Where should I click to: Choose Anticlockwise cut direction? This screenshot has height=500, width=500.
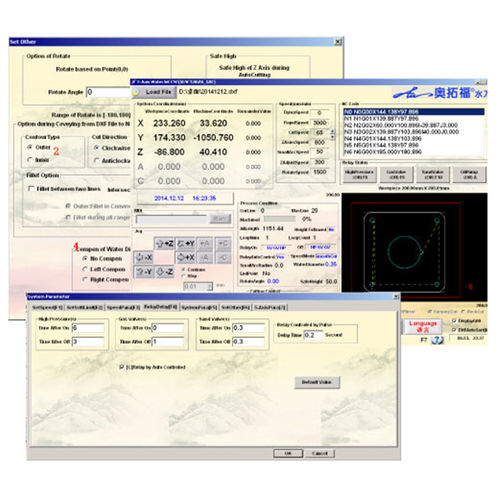[97, 161]
